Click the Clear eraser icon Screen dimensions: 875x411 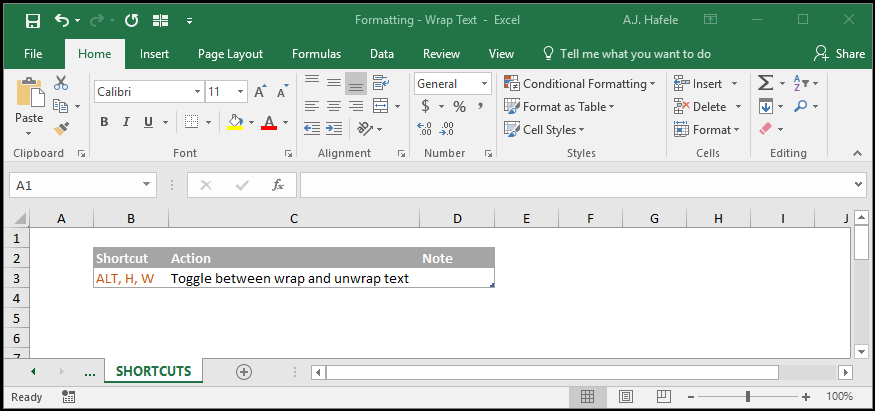(766, 129)
